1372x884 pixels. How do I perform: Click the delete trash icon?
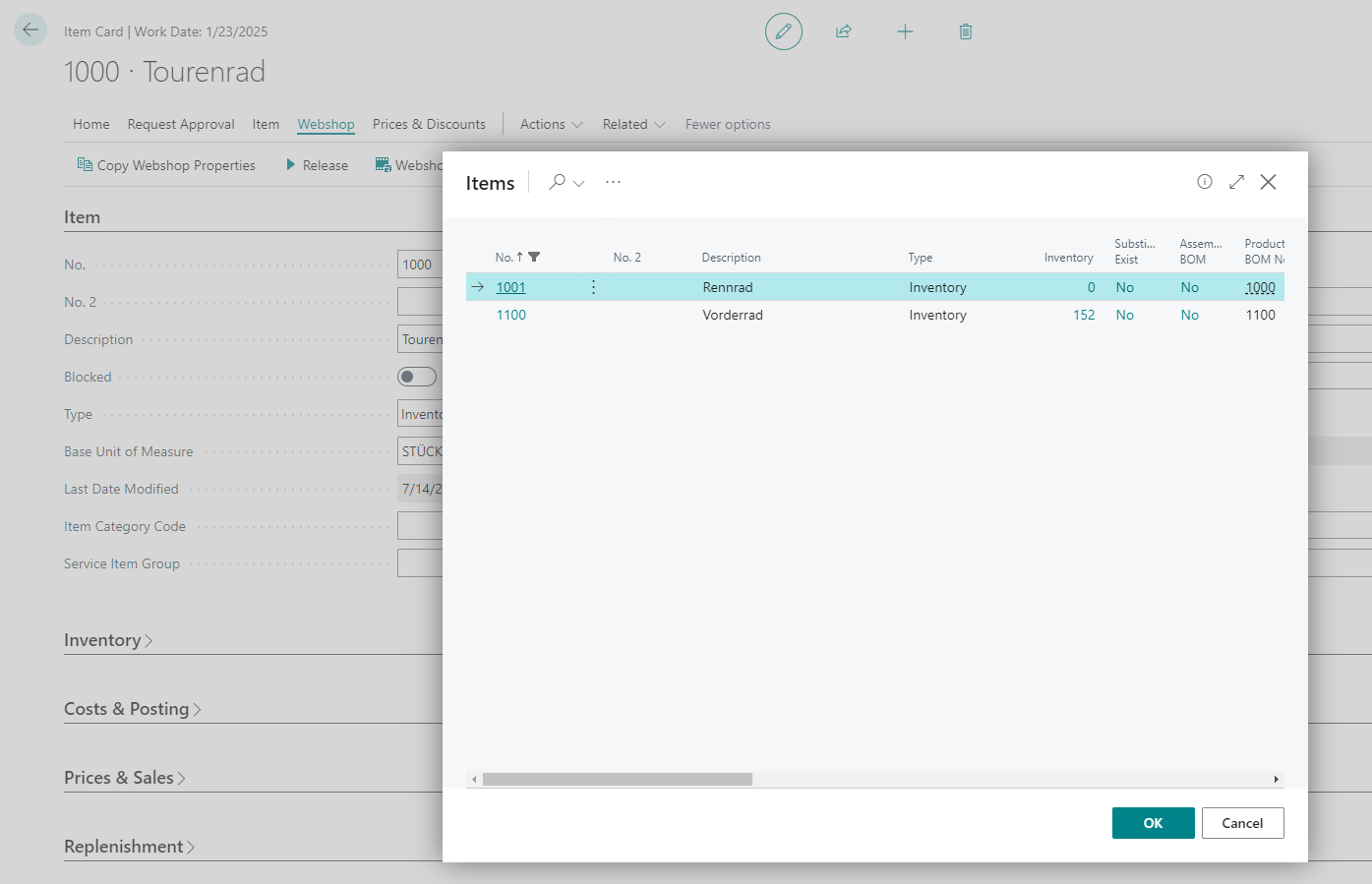966,31
